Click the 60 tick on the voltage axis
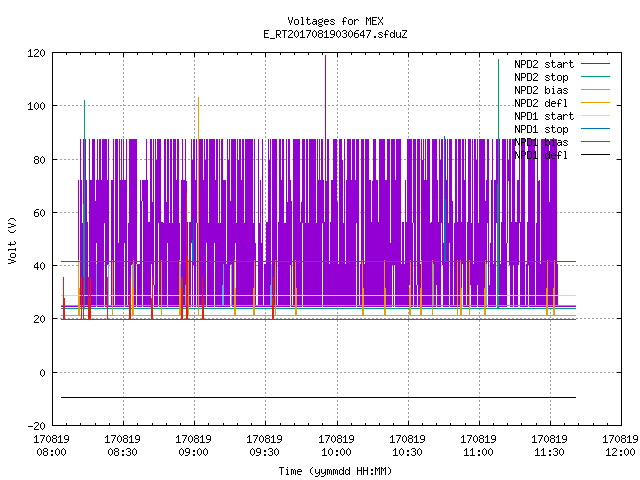The width and height of the screenshot is (640, 480). [39, 213]
